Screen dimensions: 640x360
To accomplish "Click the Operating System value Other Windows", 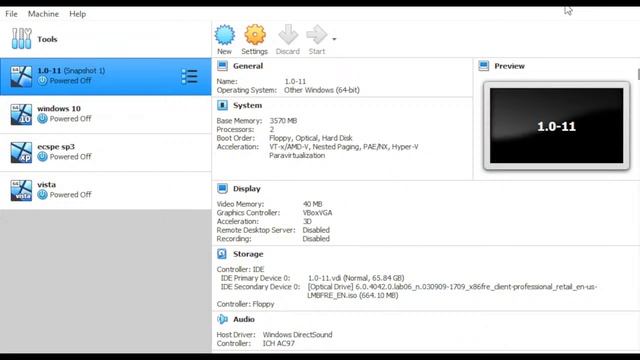I will (322, 90).
